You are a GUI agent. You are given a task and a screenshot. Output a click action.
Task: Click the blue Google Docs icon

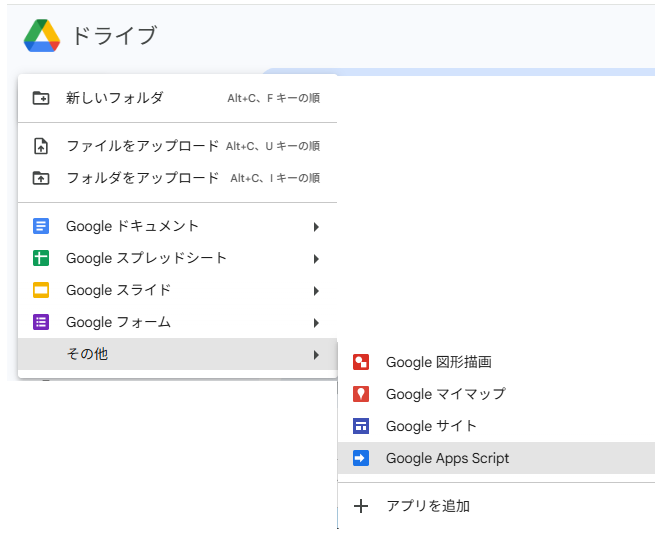pyautogui.click(x=41, y=226)
